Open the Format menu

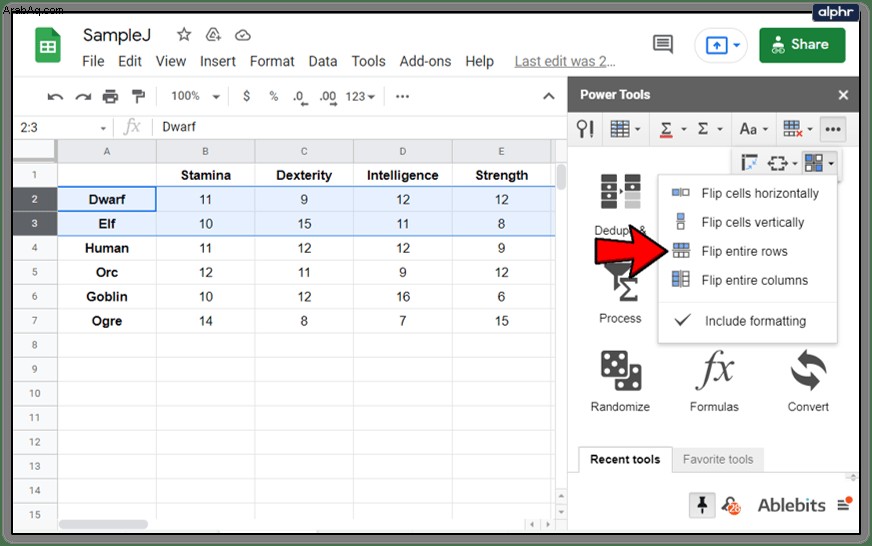pos(272,61)
